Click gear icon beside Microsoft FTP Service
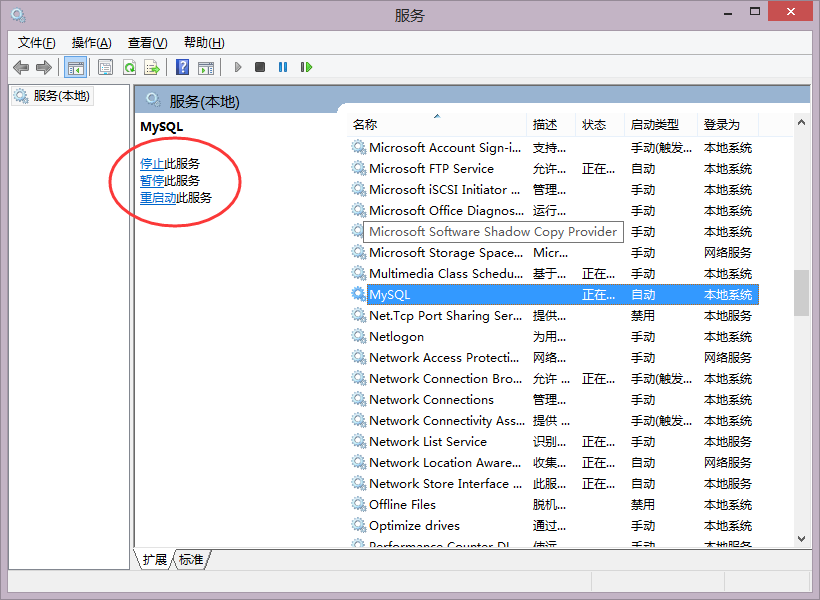Viewport: 820px width, 600px height. tap(358, 168)
